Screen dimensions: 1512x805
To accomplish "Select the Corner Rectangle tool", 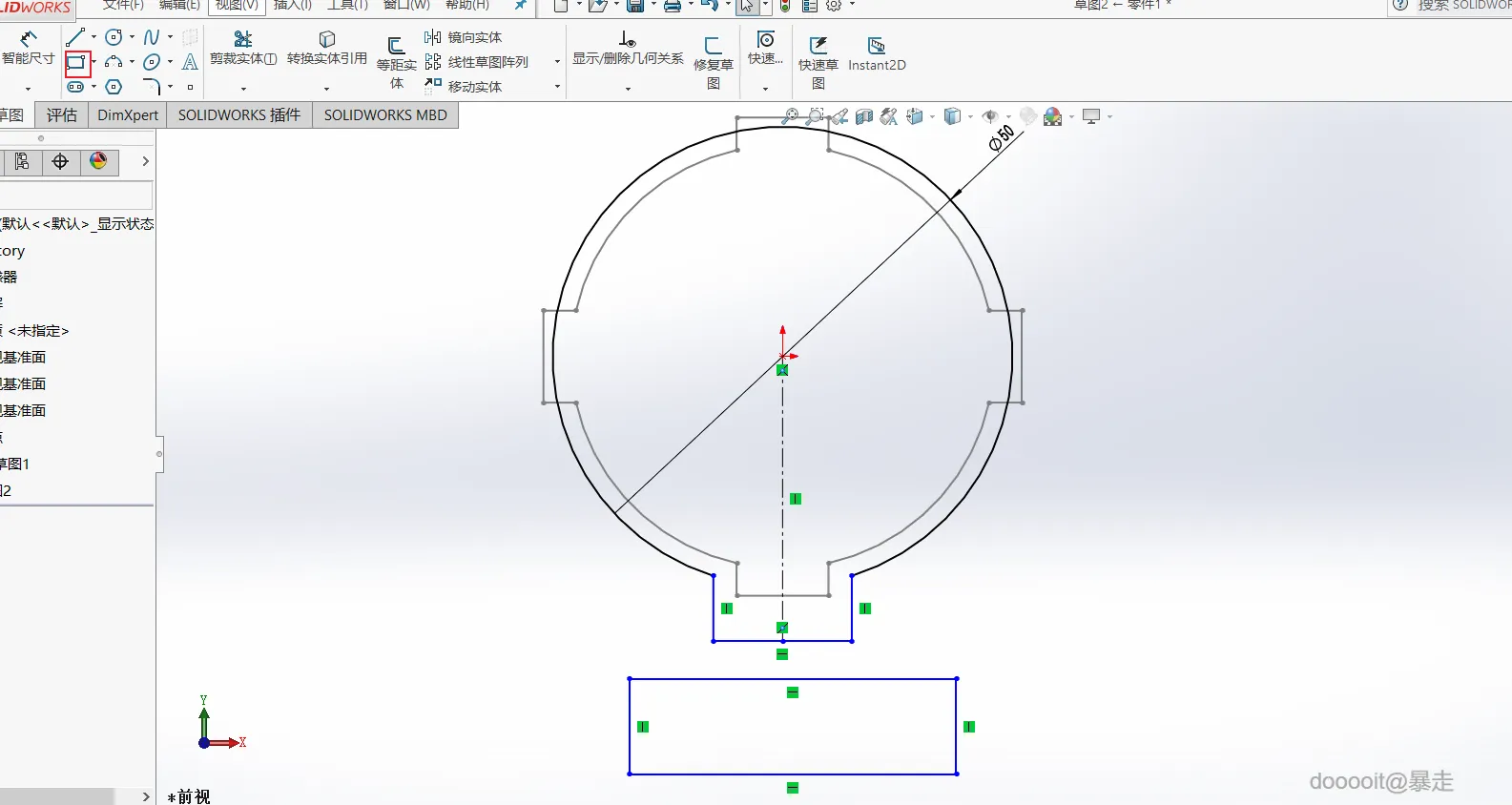I will click(x=75, y=63).
